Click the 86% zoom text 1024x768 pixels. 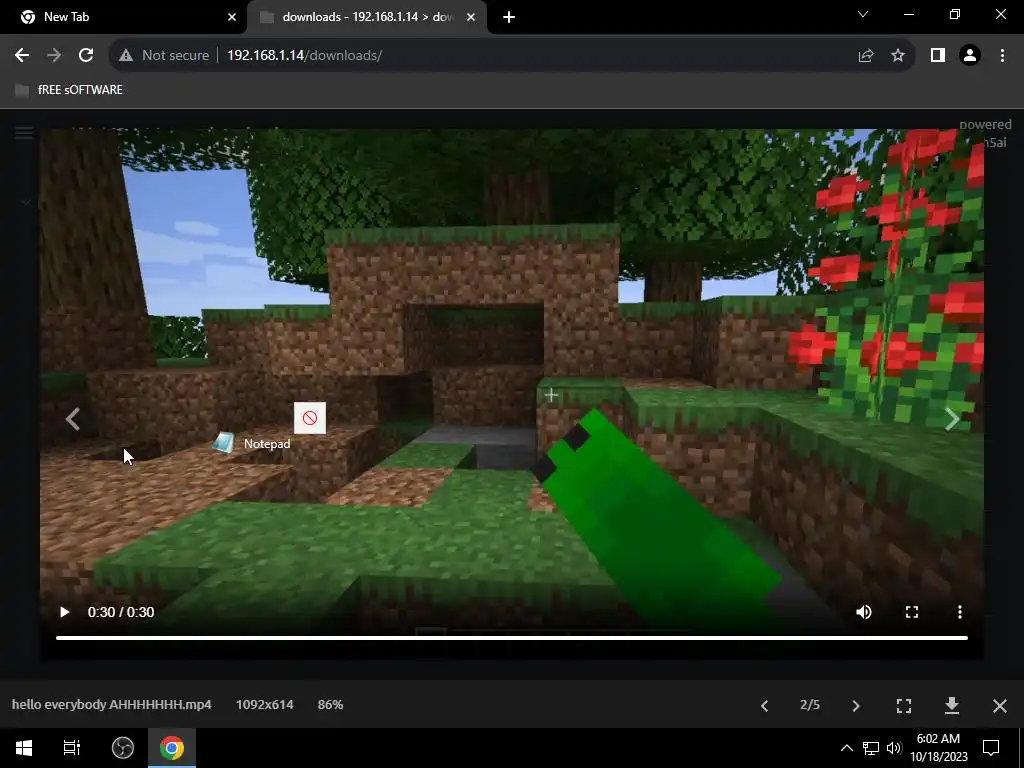[330, 705]
